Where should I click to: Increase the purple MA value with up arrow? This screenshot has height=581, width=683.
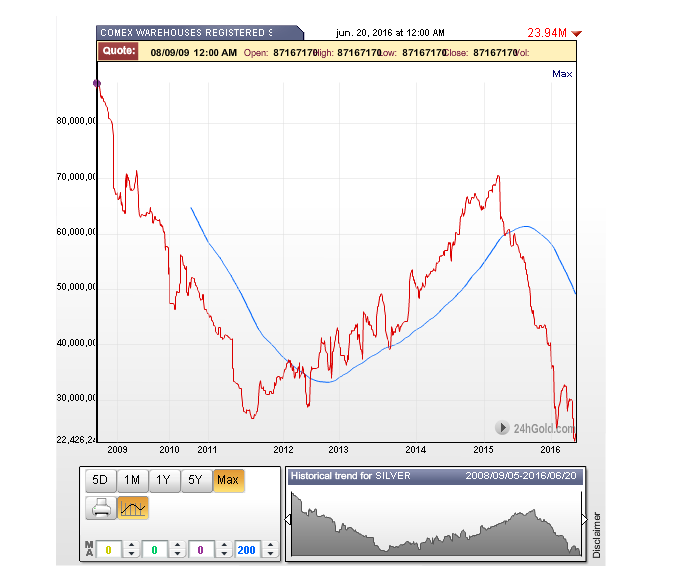pos(224,545)
